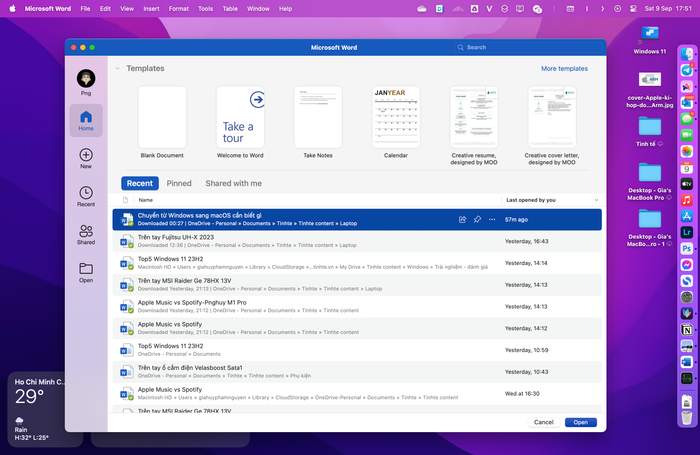The image size is (700, 455).
Task: Click the Cancel button
Action: click(543, 422)
